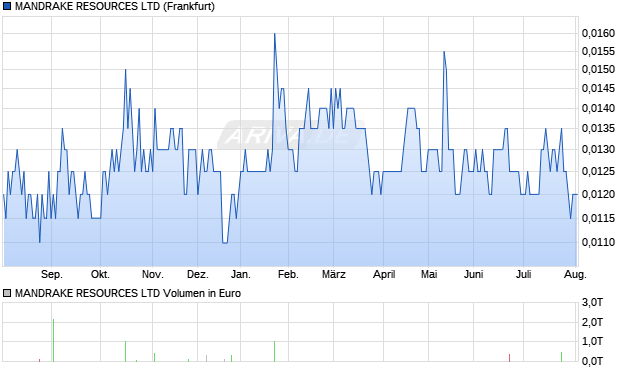Click the 'Jan.' month label
The width and height of the screenshot is (620, 371).
241,274
